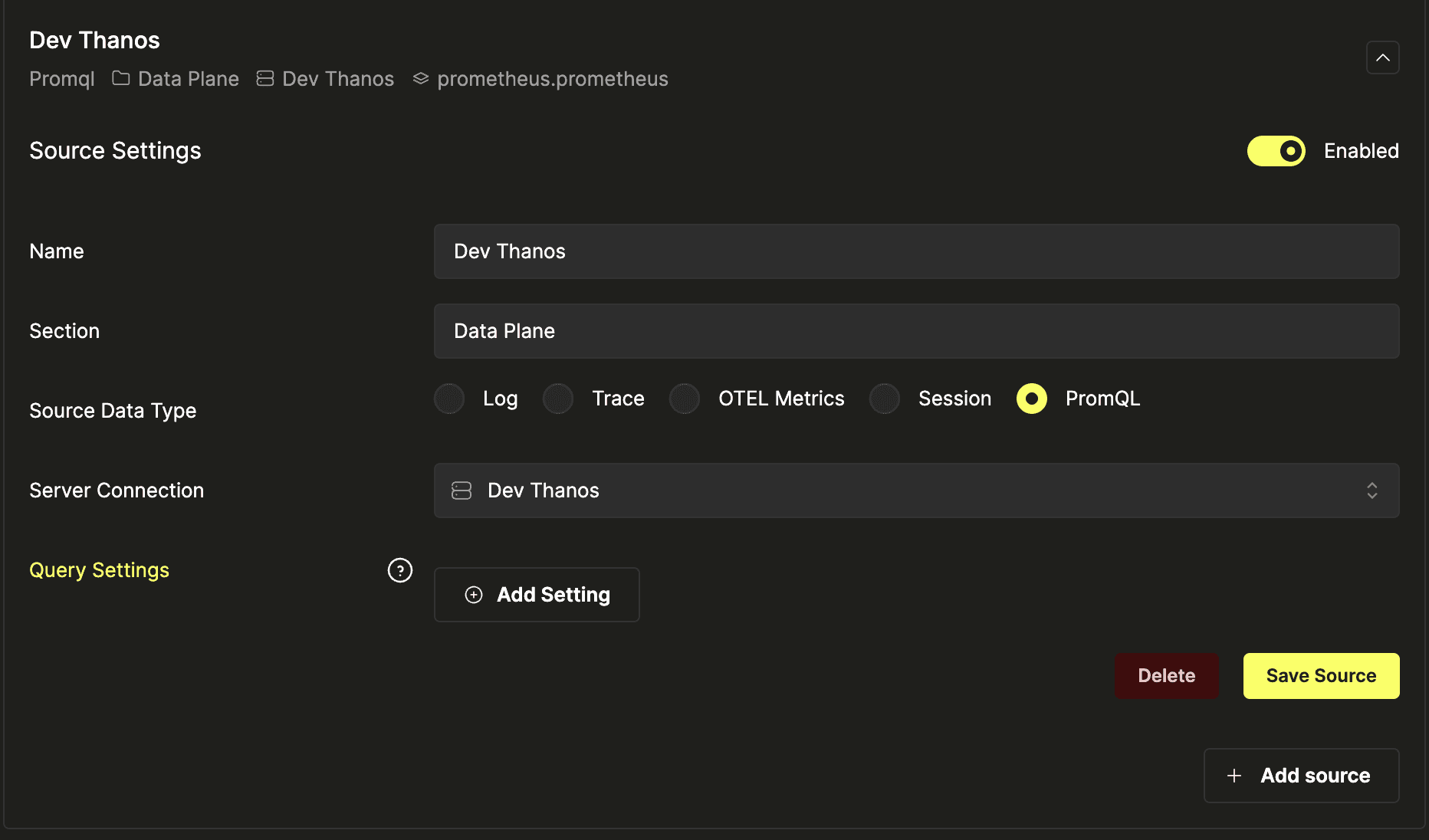Click the Source Data Type label
The width and height of the screenshot is (1429, 840).
[x=113, y=411]
